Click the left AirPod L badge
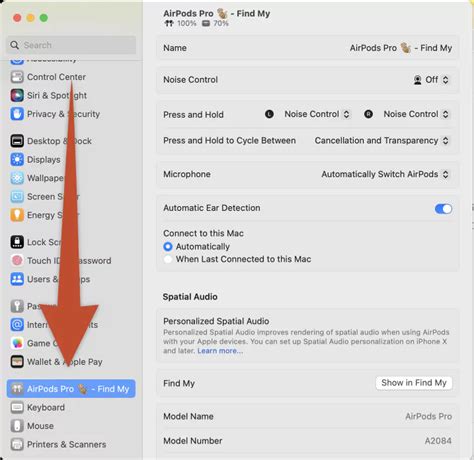 269,114
